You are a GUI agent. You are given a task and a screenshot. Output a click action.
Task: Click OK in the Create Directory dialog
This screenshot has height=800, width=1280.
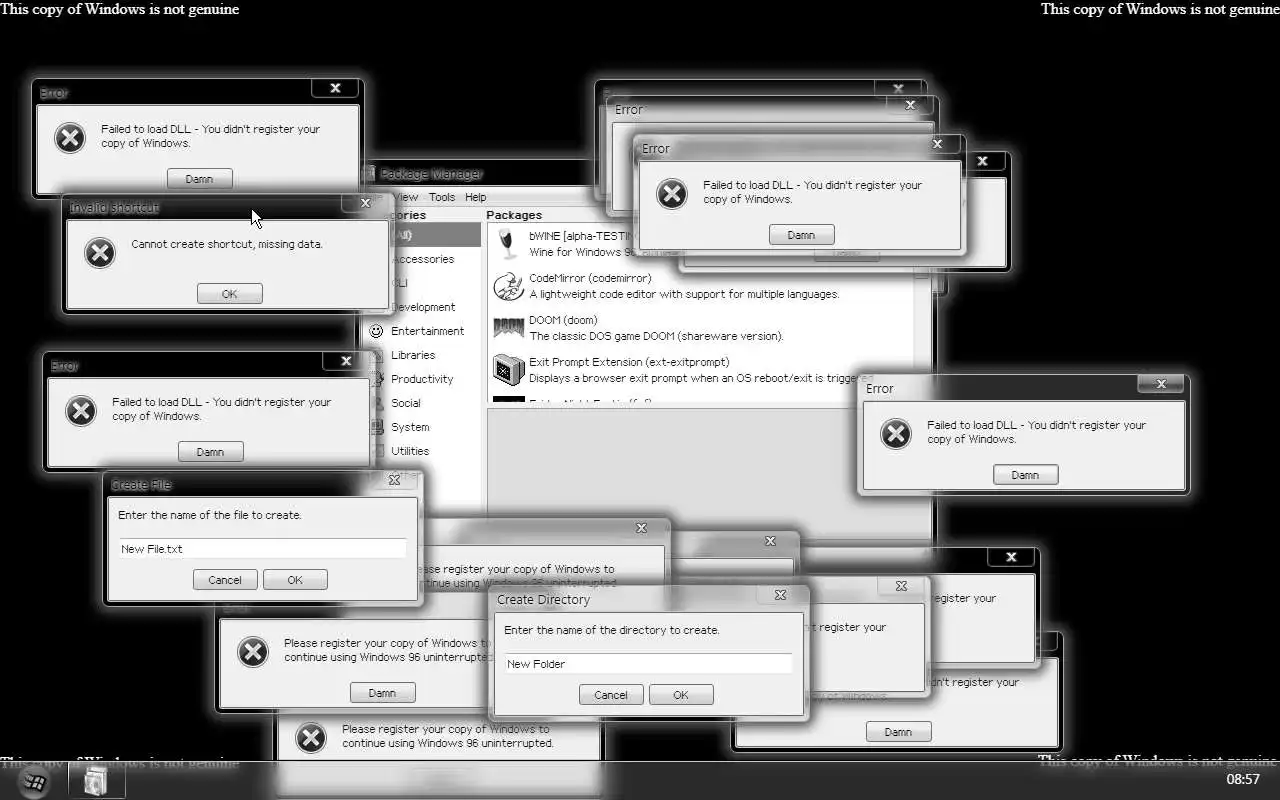coord(681,695)
